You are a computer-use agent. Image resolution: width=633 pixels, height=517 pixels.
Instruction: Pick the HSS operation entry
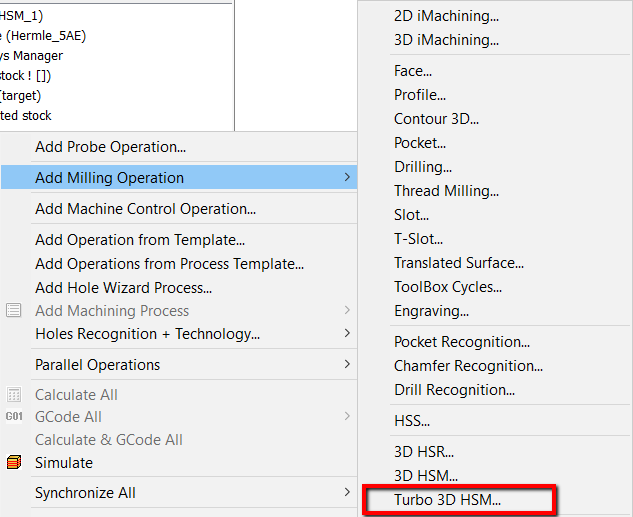tap(412, 421)
